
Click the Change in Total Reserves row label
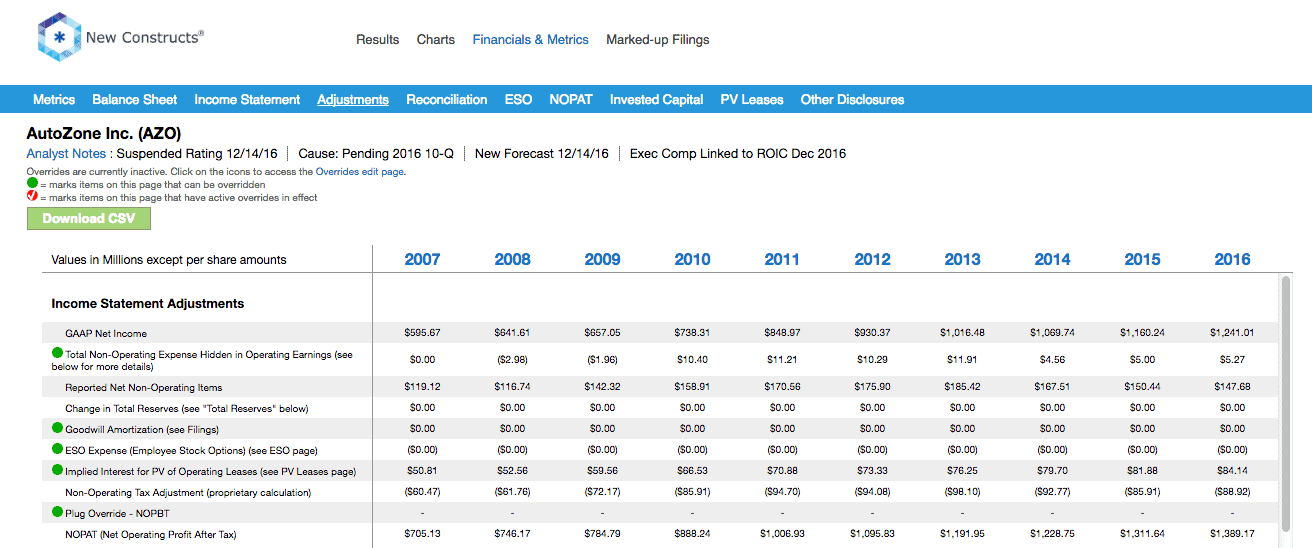click(x=187, y=408)
